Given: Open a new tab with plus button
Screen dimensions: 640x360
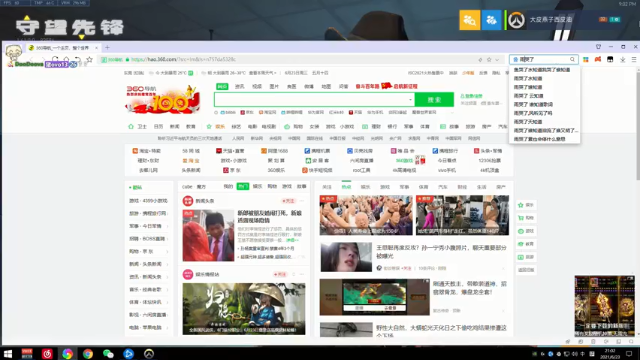Looking at the screenshot, I should click(107, 47).
